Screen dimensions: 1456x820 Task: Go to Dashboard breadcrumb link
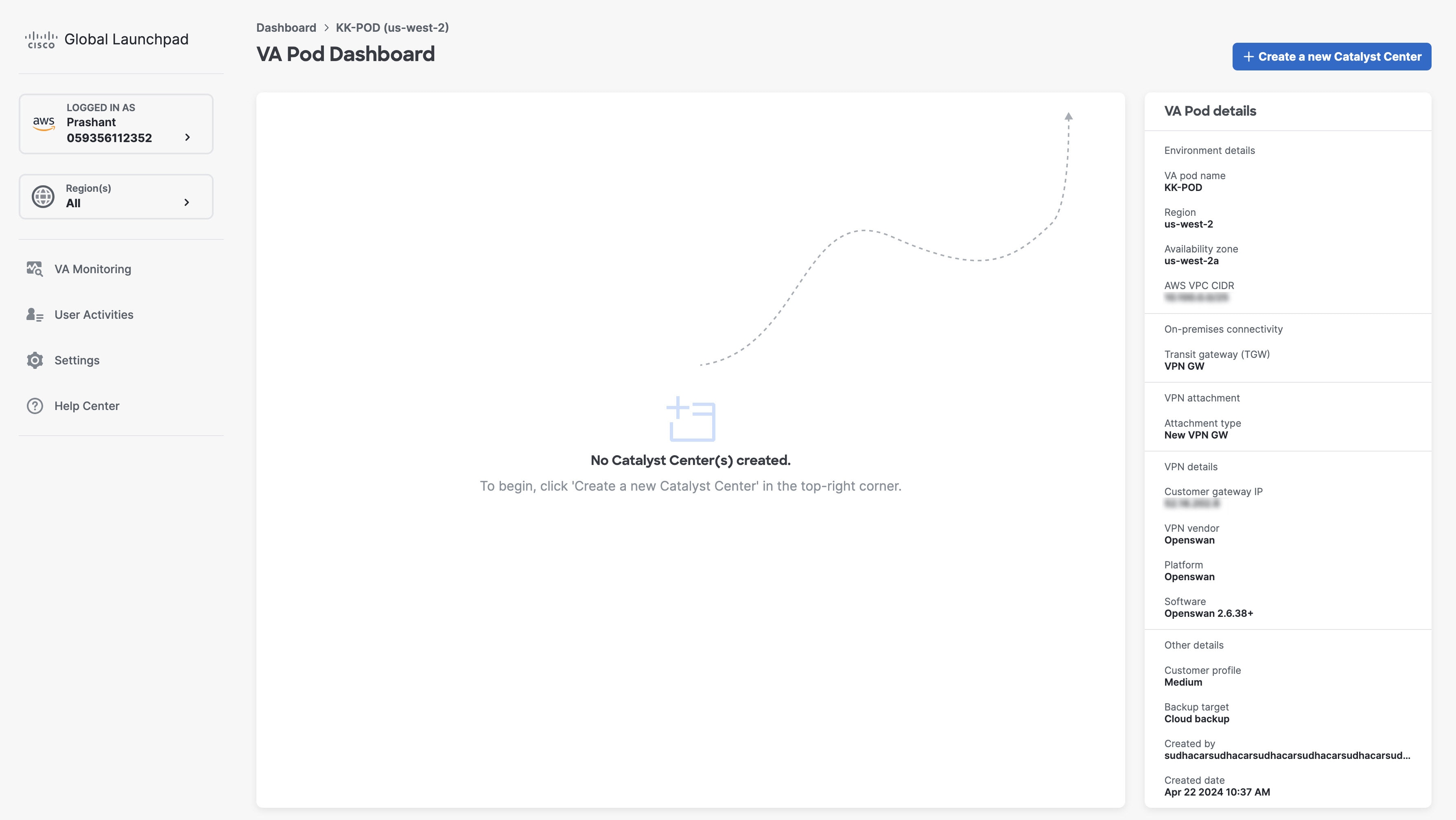pyautogui.click(x=286, y=28)
